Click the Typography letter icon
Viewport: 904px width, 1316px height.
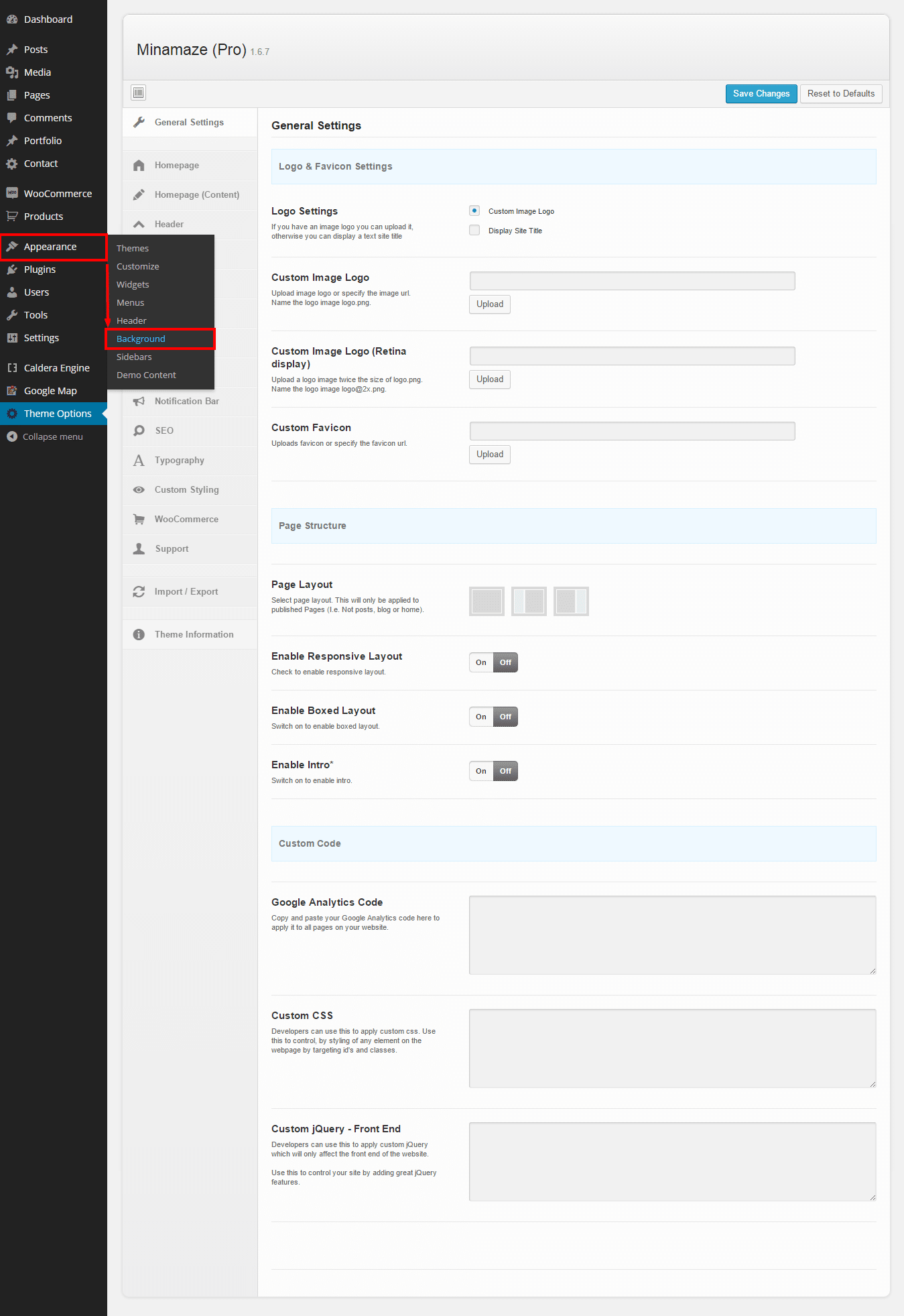(x=139, y=460)
